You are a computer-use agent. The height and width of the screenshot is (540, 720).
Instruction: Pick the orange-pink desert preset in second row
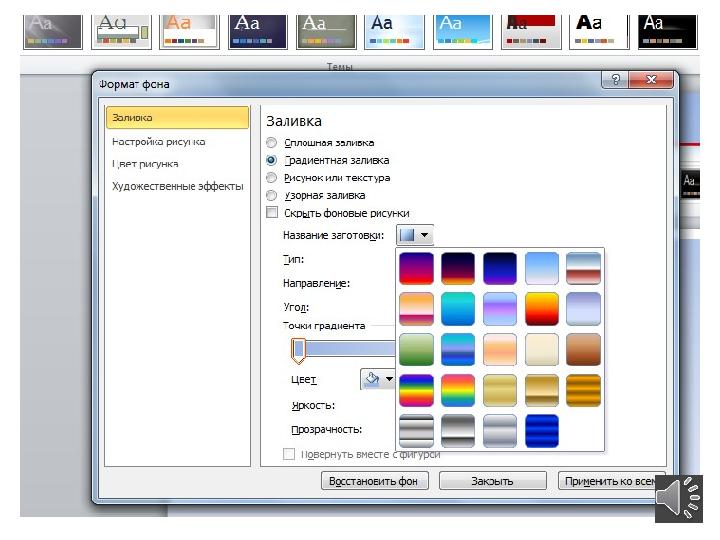[416, 309]
